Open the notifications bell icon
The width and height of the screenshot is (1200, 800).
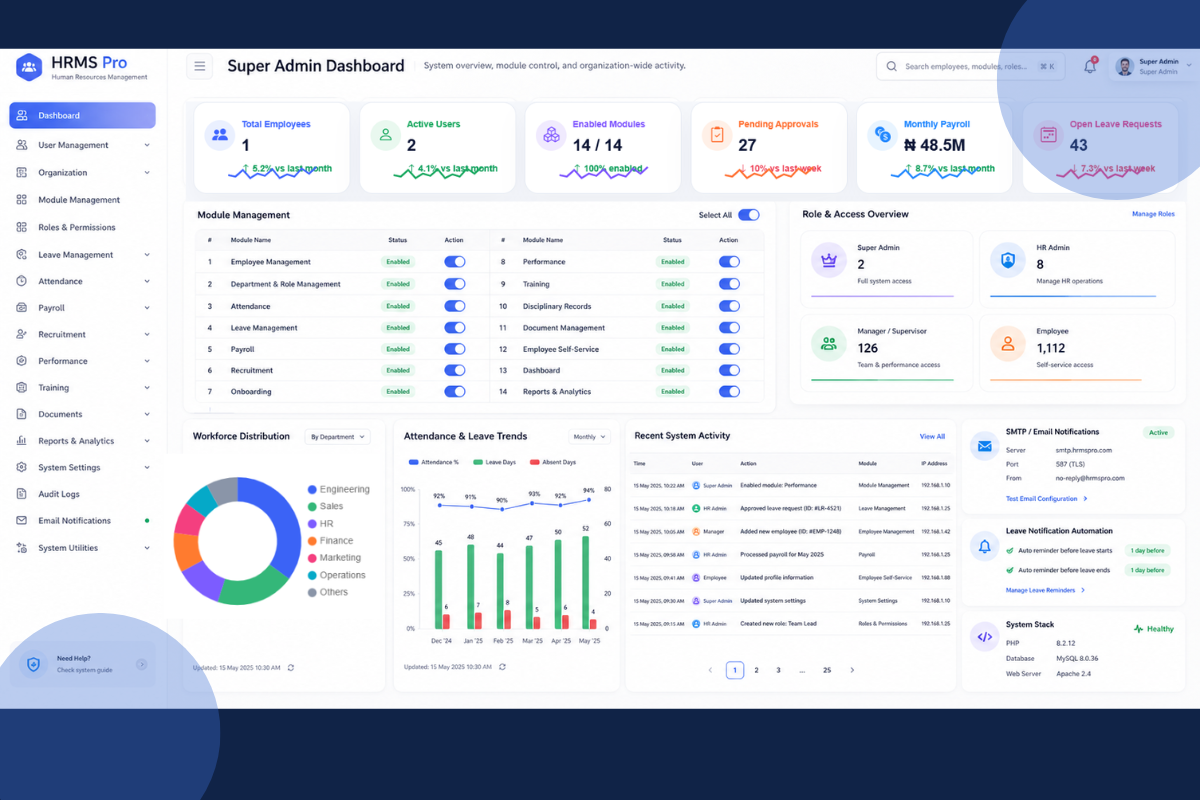[x=1090, y=66]
